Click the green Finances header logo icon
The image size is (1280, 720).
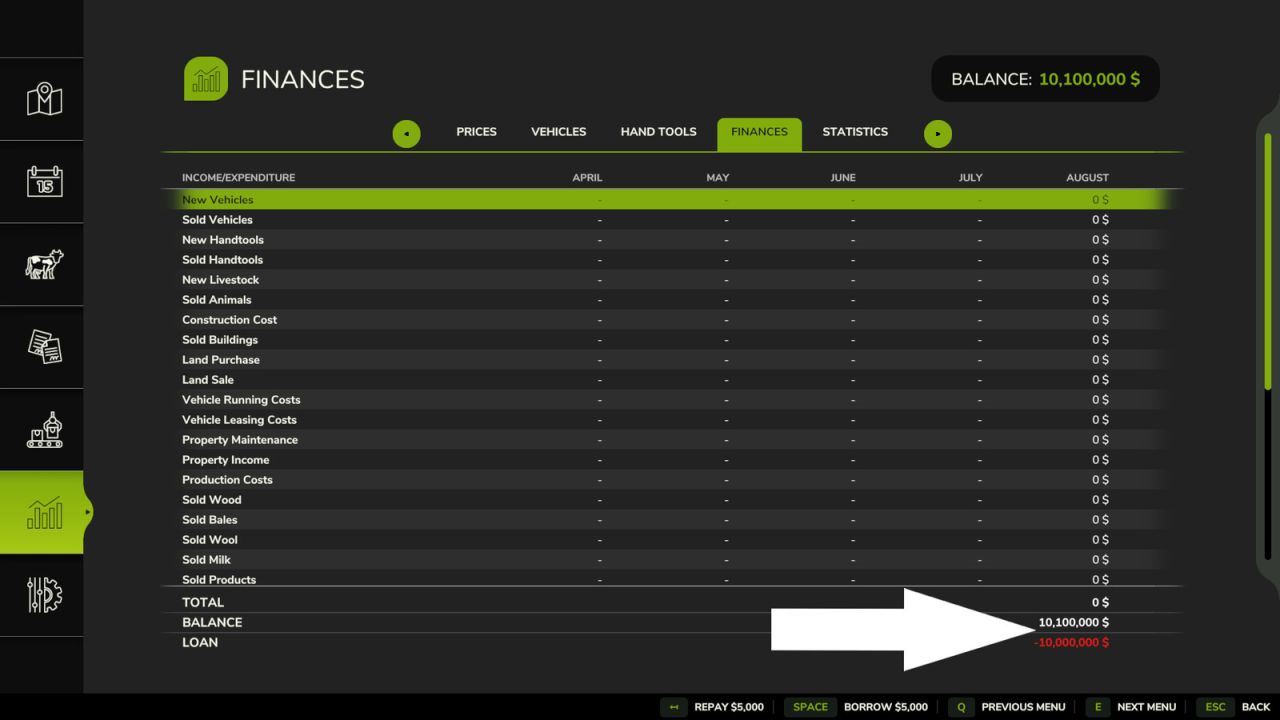coord(206,79)
